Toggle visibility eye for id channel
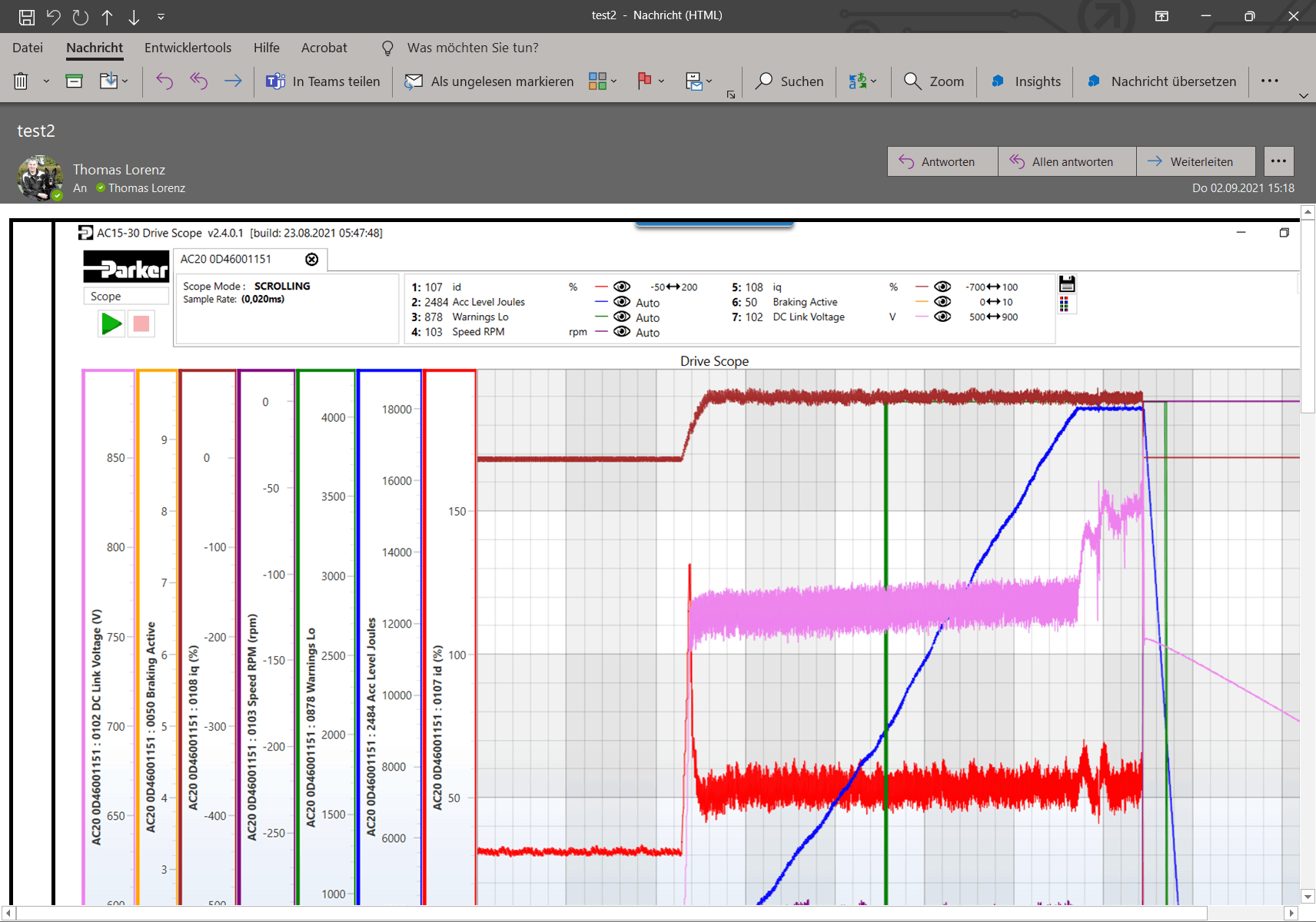Screen dimensions: 1316x922 coord(622,287)
